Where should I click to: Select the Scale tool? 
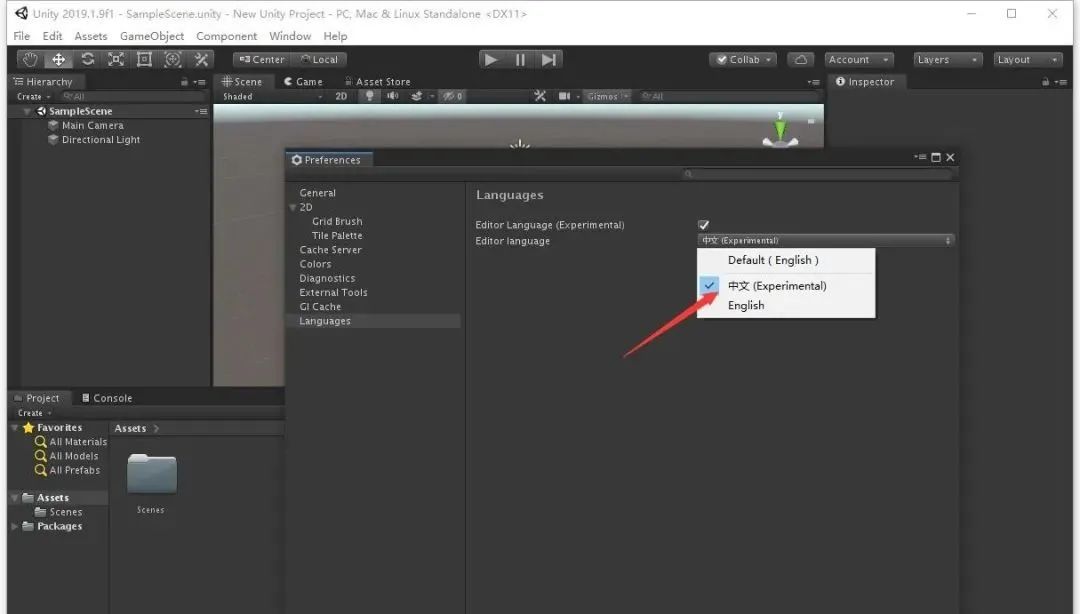coord(116,60)
